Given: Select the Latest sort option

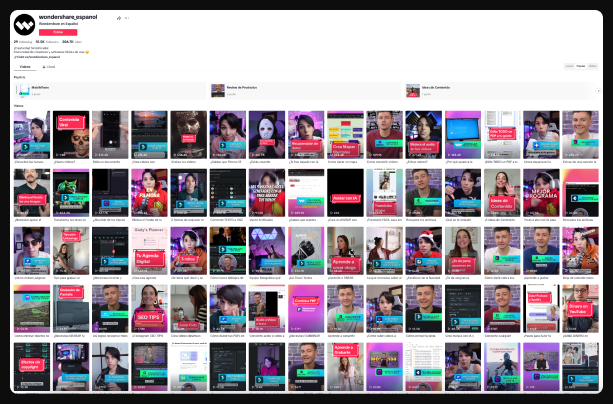Looking at the screenshot, I should (568, 66).
